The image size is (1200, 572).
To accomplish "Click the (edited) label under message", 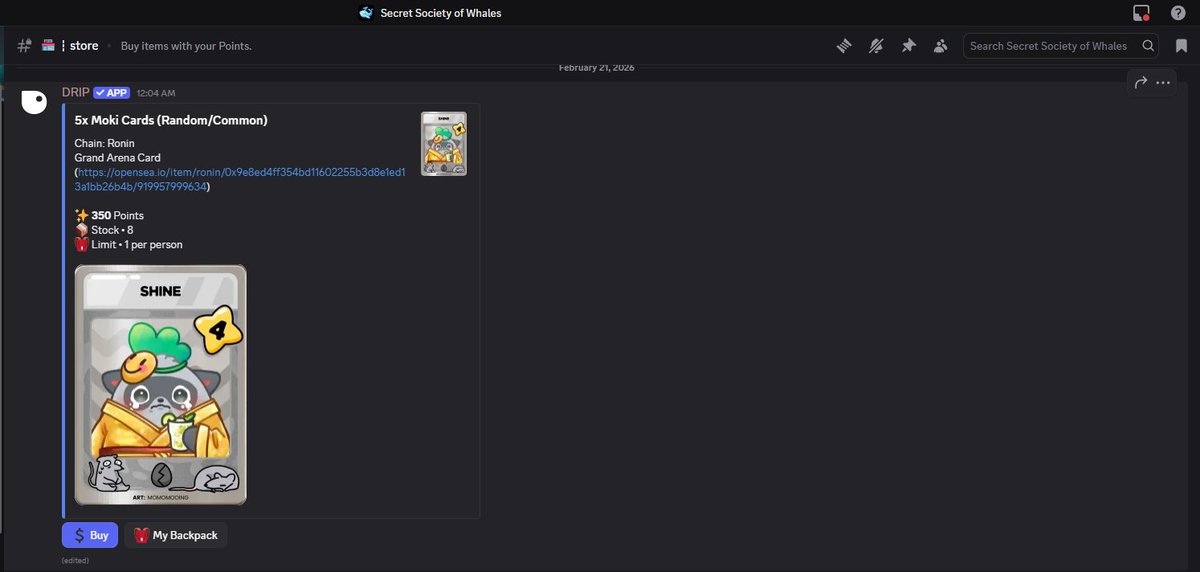I will tap(75, 560).
